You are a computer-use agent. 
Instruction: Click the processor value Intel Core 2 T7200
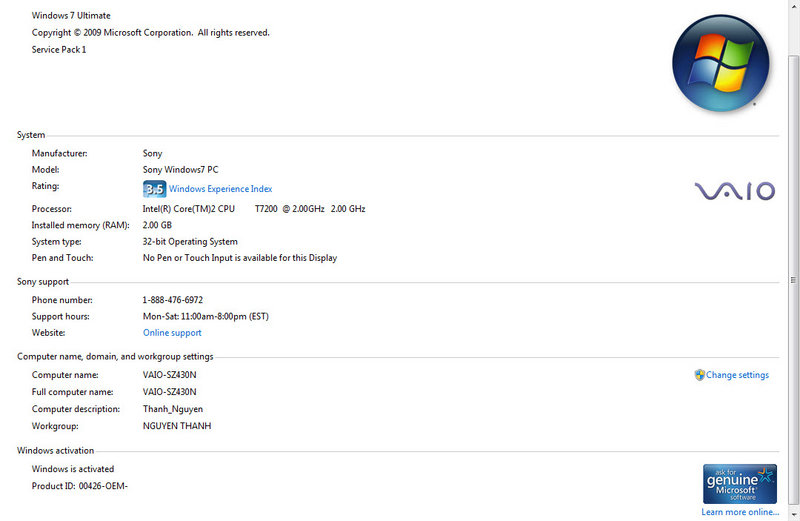pyautogui.click(x=254, y=209)
